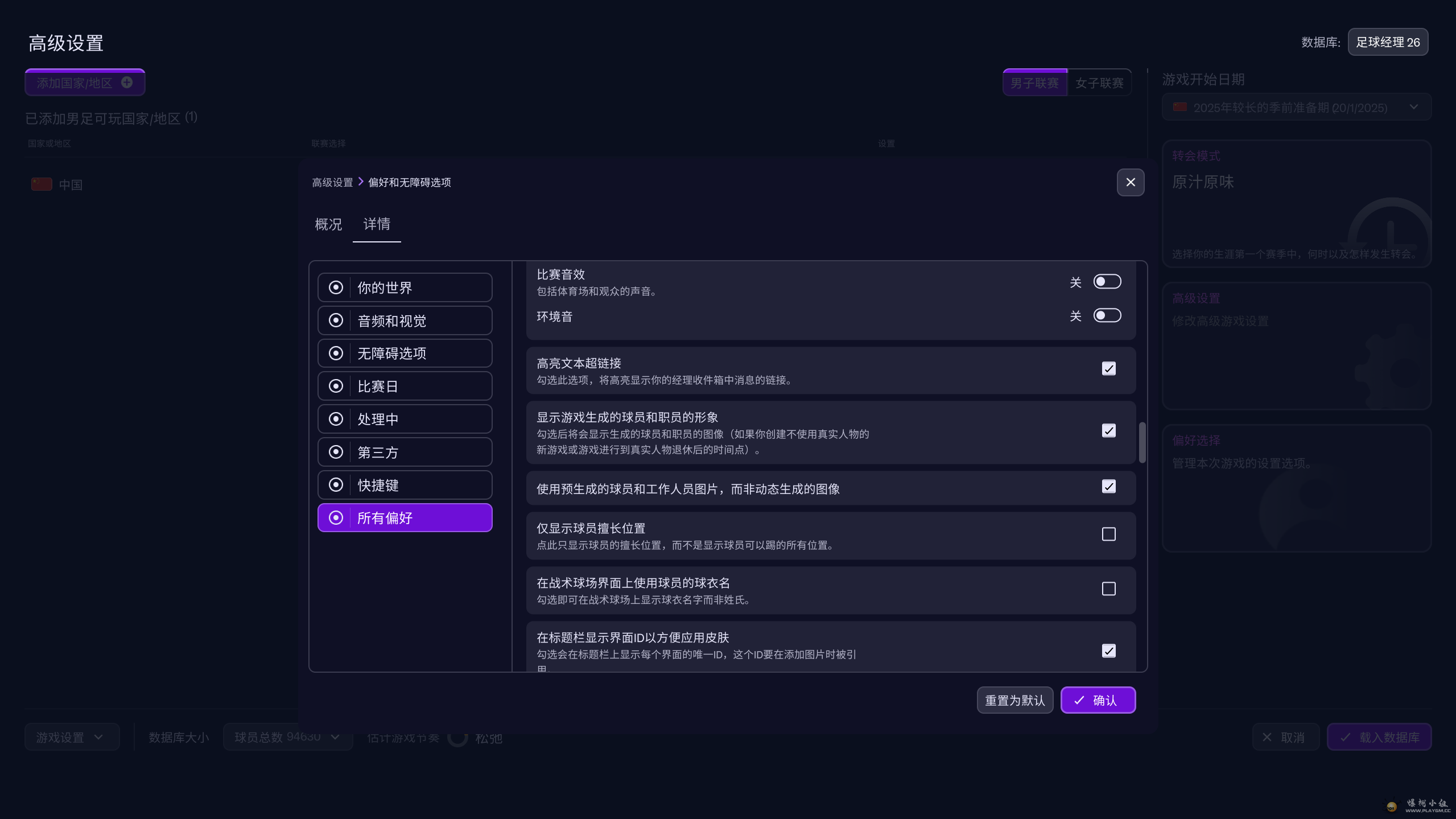Enable the 环境音 switch
Image resolution: width=1456 pixels, height=819 pixels.
1107,315
